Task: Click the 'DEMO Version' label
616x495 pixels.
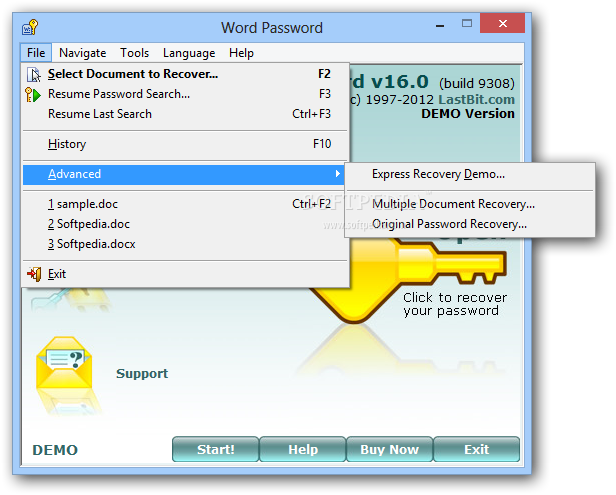Action: tap(468, 114)
